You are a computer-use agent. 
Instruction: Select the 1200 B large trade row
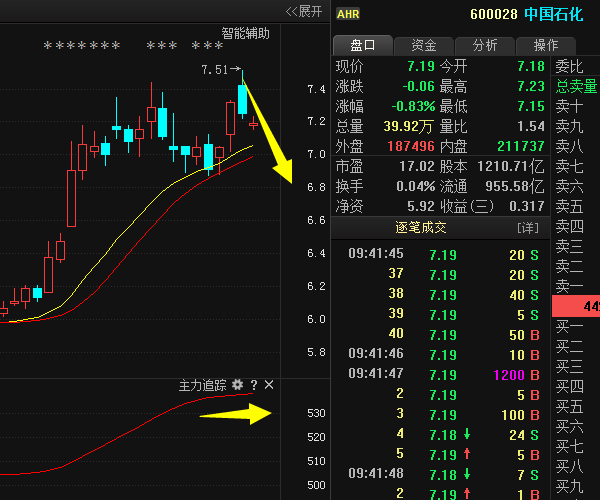[x=443, y=375]
